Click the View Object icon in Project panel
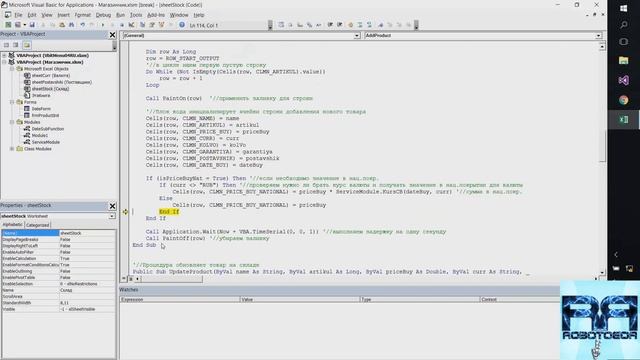Viewport: 640px width, 360px height. (x=16, y=45)
